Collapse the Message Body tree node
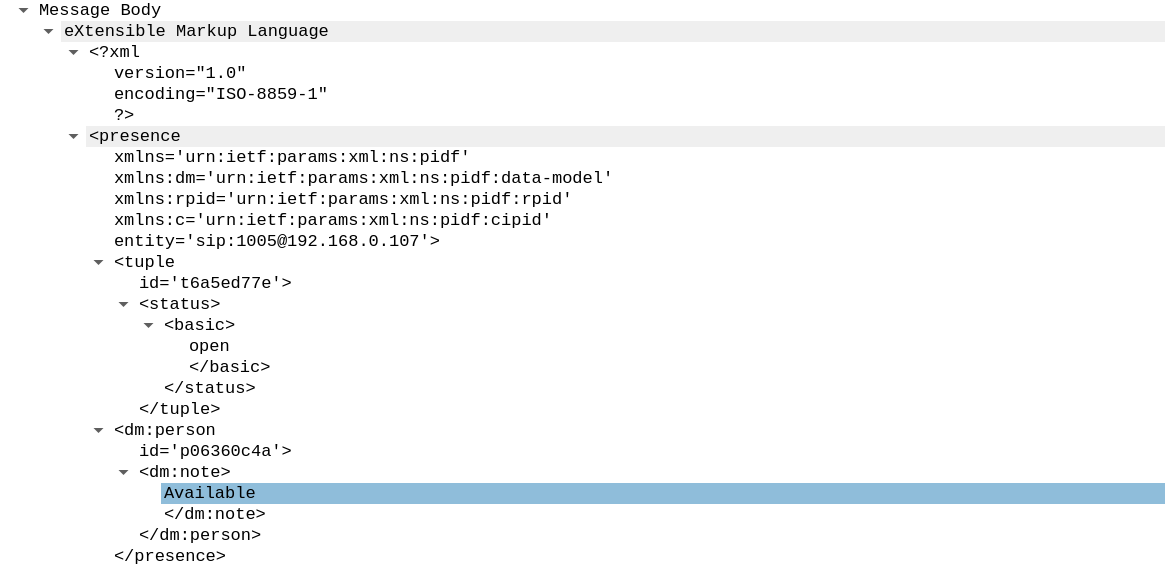The image size is (1165, 569). [x=24, y=10]
